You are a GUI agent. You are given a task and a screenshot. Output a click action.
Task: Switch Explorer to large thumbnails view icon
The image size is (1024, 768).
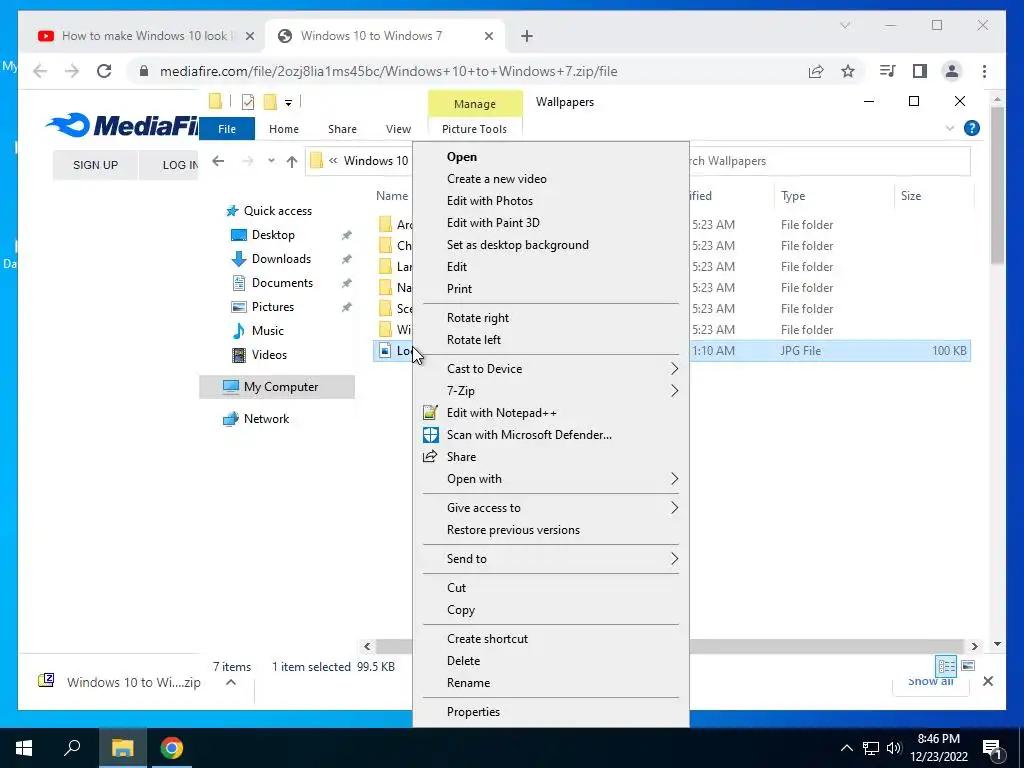pos(968,666)
